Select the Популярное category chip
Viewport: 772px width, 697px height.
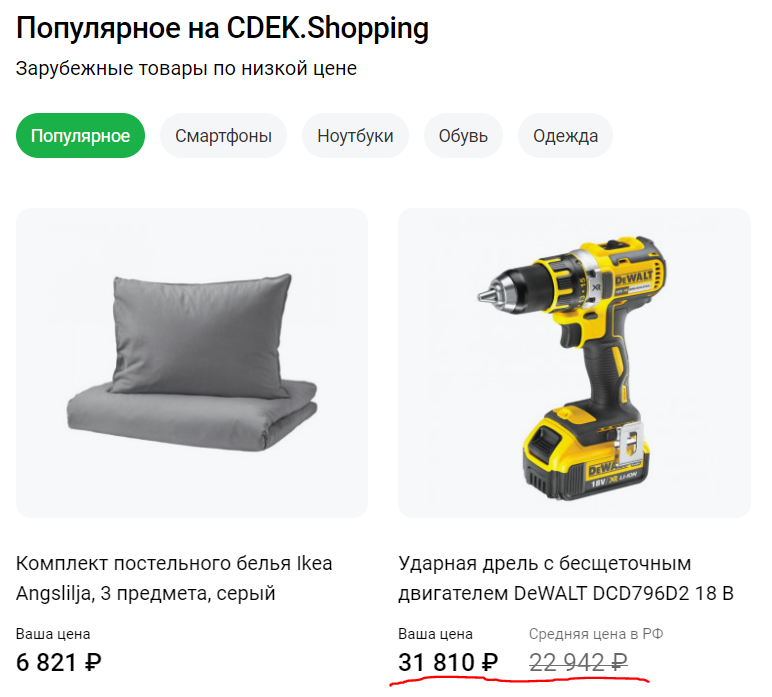(x=80, y=135)
